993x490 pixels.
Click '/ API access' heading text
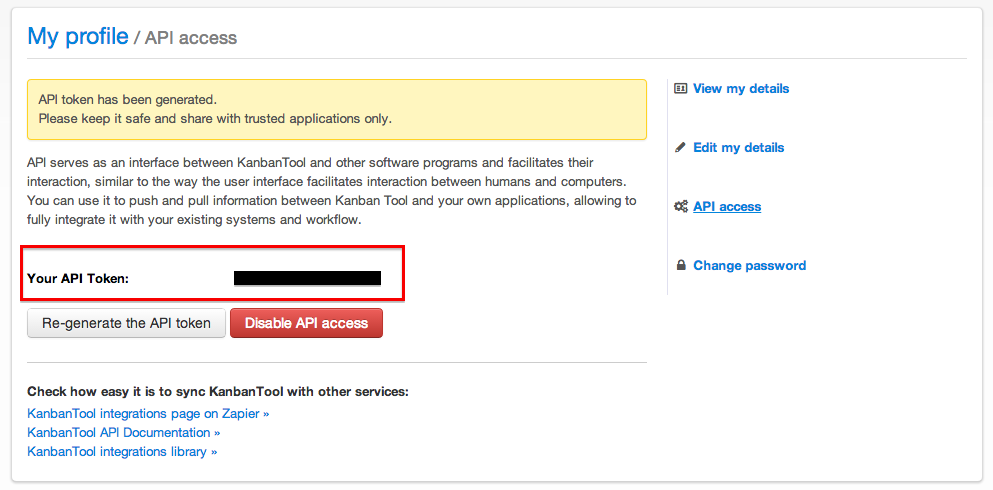186,38
